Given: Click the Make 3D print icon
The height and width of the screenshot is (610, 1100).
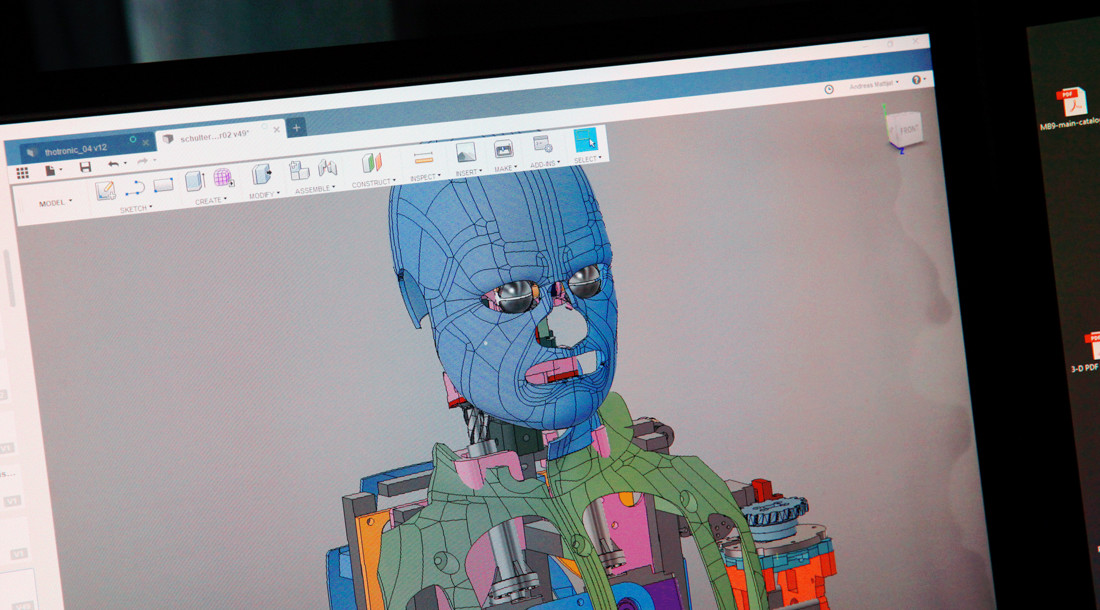Looking at the screenshot, I should 503,149.
